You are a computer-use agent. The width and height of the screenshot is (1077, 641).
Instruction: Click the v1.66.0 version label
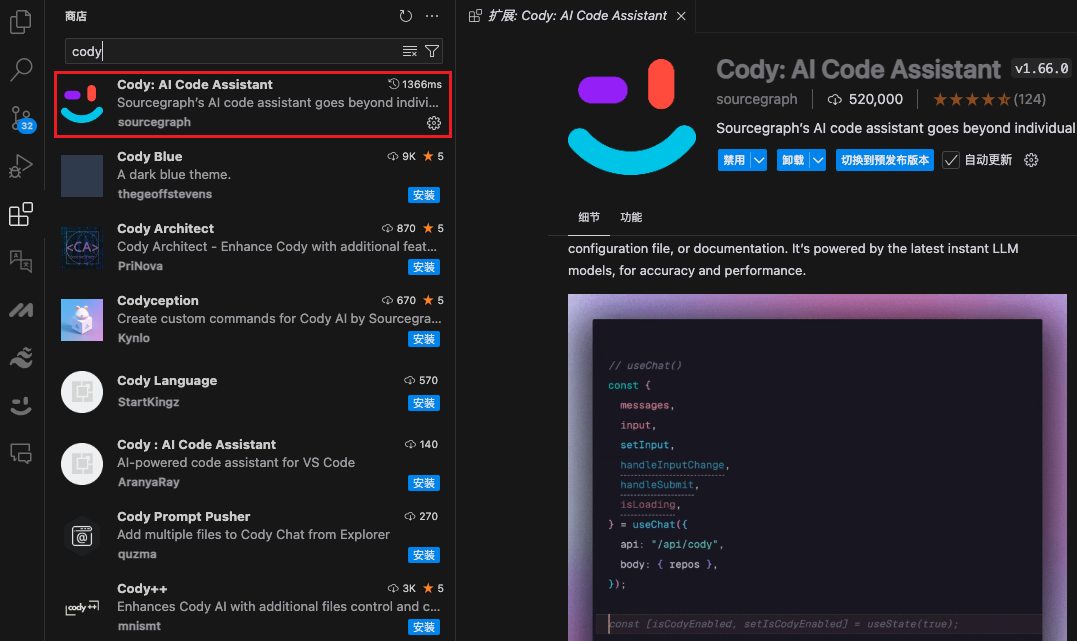(x=1041, y=69)
